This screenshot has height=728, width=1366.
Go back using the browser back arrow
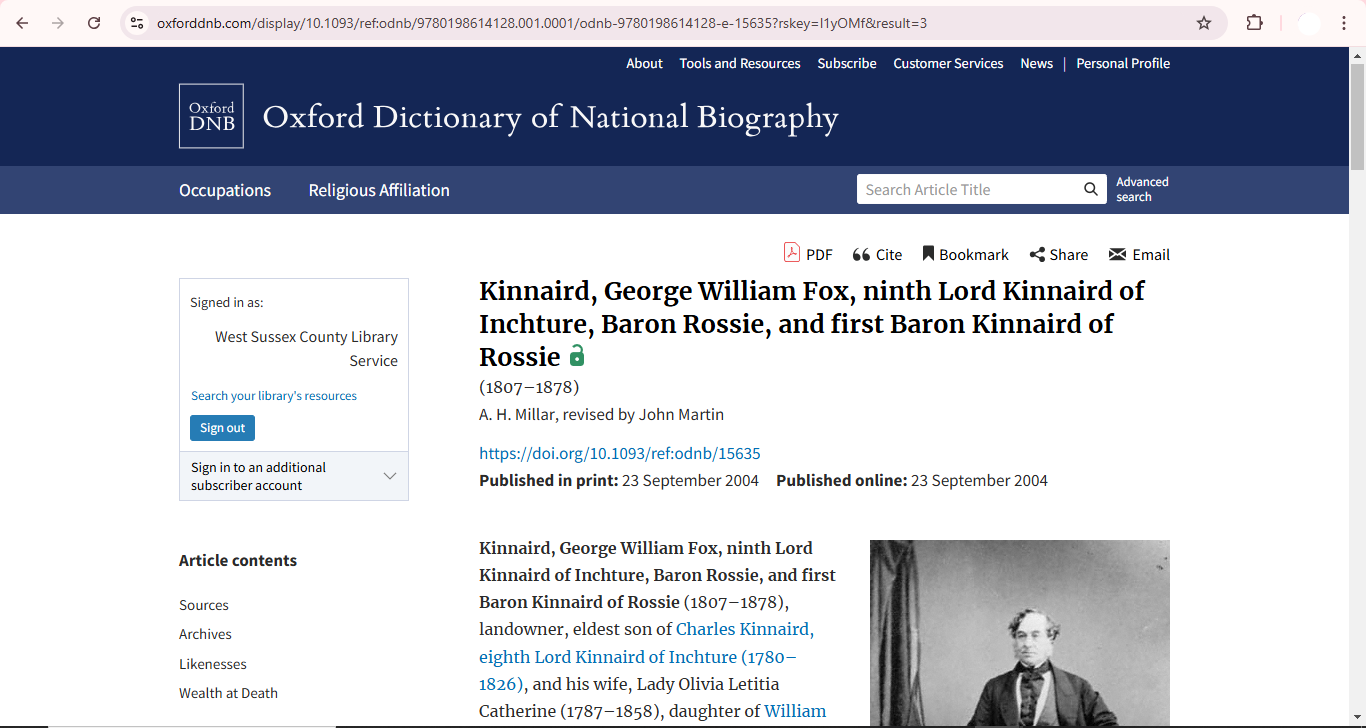click(x=22, y=23)
